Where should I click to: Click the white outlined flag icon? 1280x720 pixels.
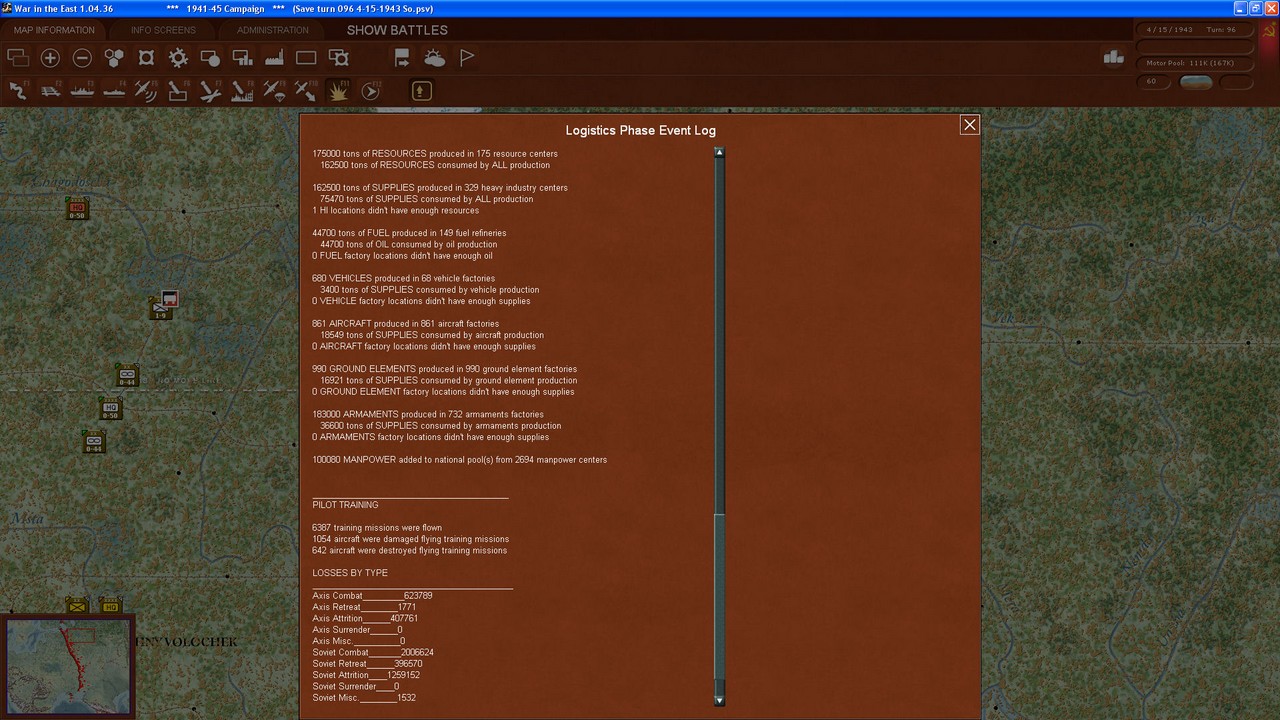(x=467, y=58)
